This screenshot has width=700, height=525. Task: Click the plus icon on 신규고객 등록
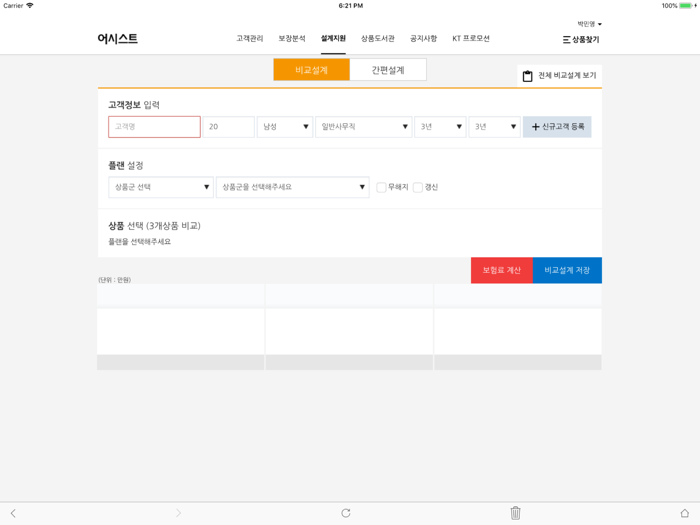click(535, 127)
